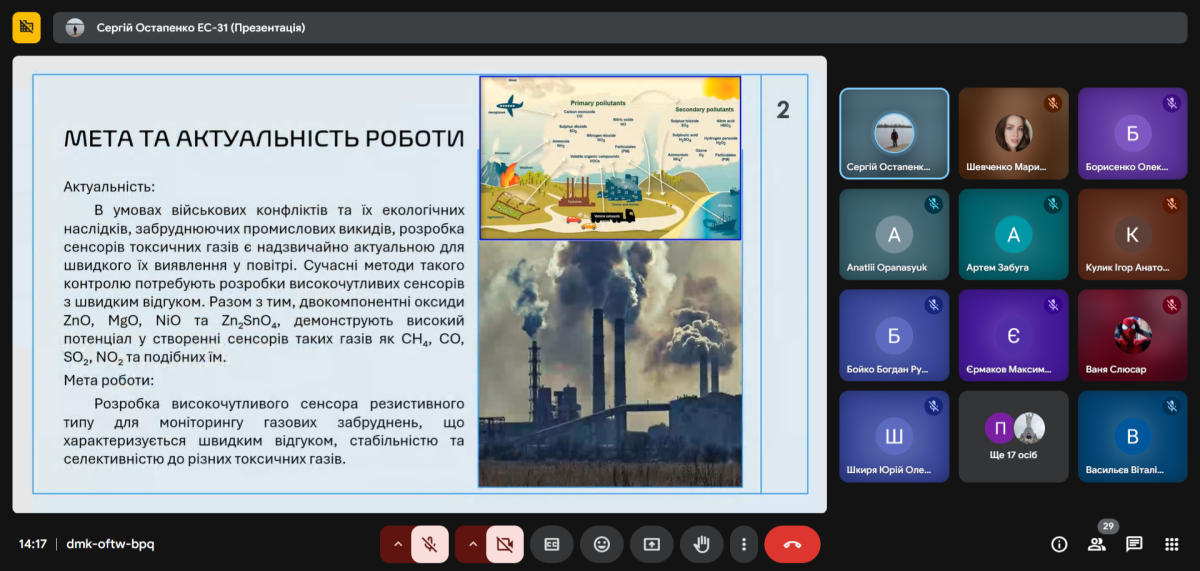This screenshot has height=571, width=1200.
Task: Open the activities grid icon
Action: tap(1172, 544)
